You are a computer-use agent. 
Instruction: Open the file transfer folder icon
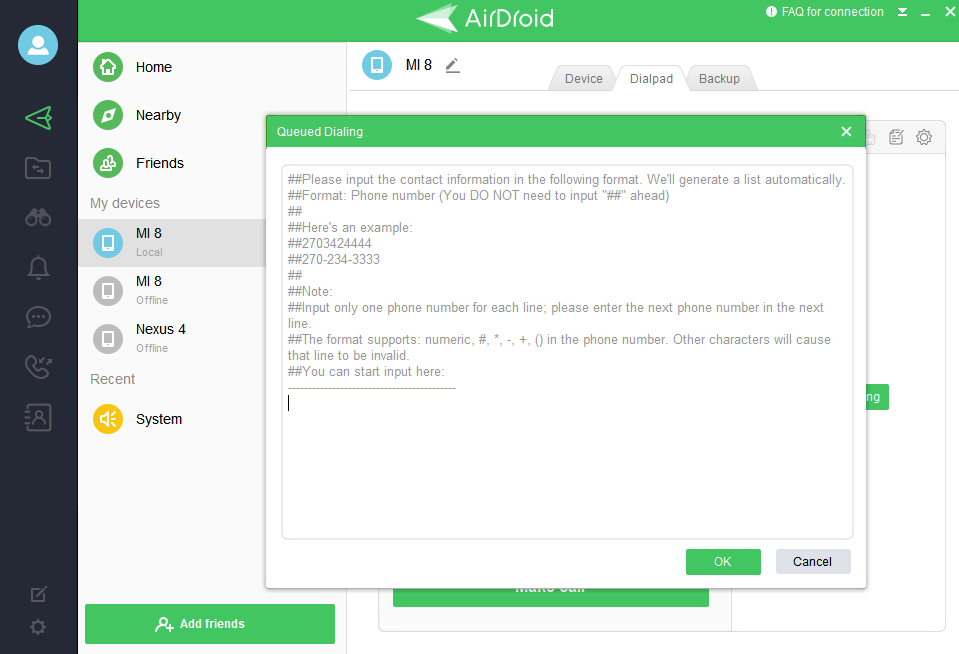tap(38, 168)
